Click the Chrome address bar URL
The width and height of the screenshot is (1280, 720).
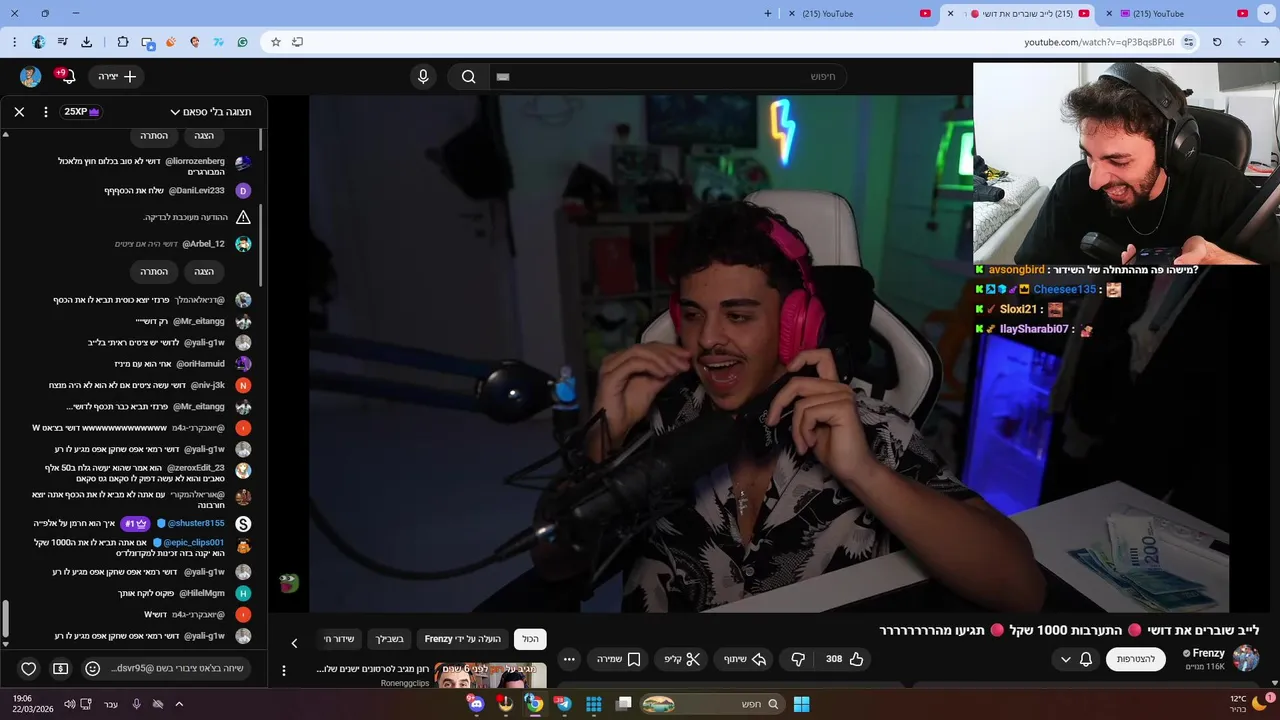1099,42
